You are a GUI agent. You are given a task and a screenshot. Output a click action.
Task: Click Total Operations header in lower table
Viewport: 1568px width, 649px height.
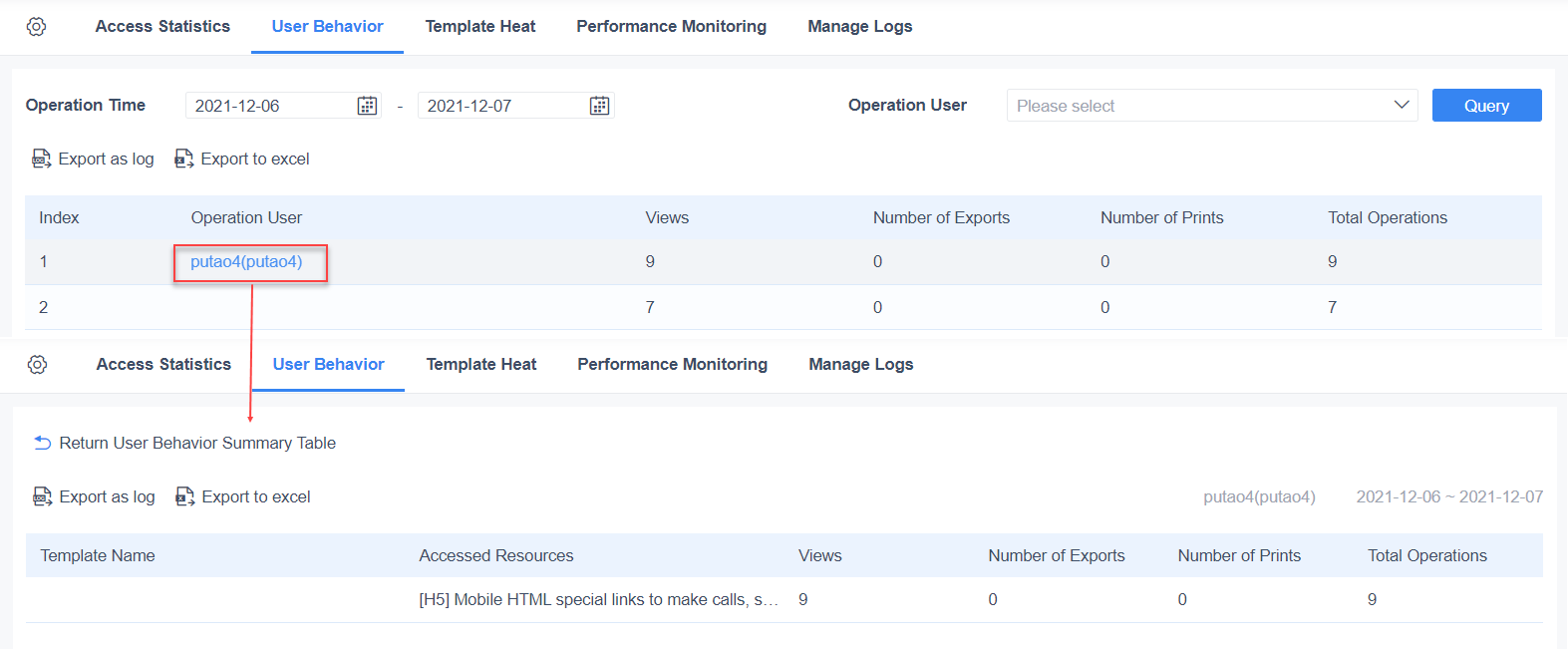[x=1427, y=555]
